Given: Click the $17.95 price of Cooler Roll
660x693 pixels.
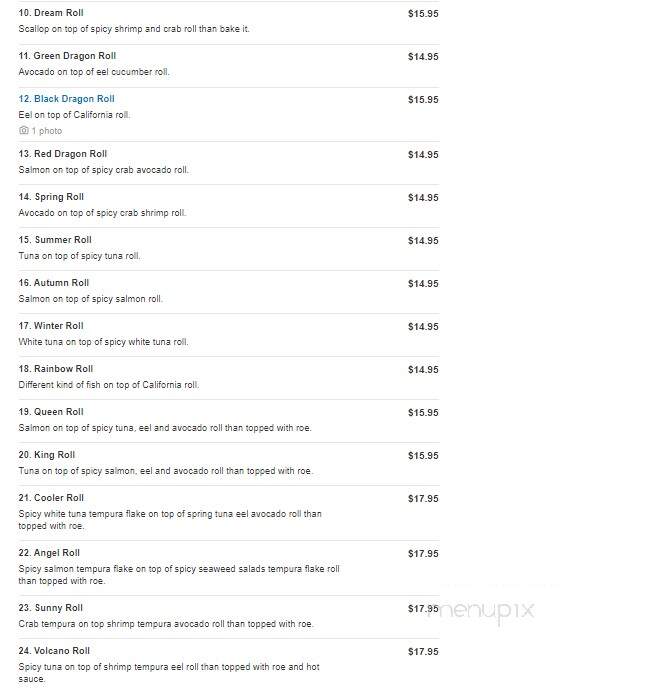Looking at the screenshot, I should (x=423, y=499).
